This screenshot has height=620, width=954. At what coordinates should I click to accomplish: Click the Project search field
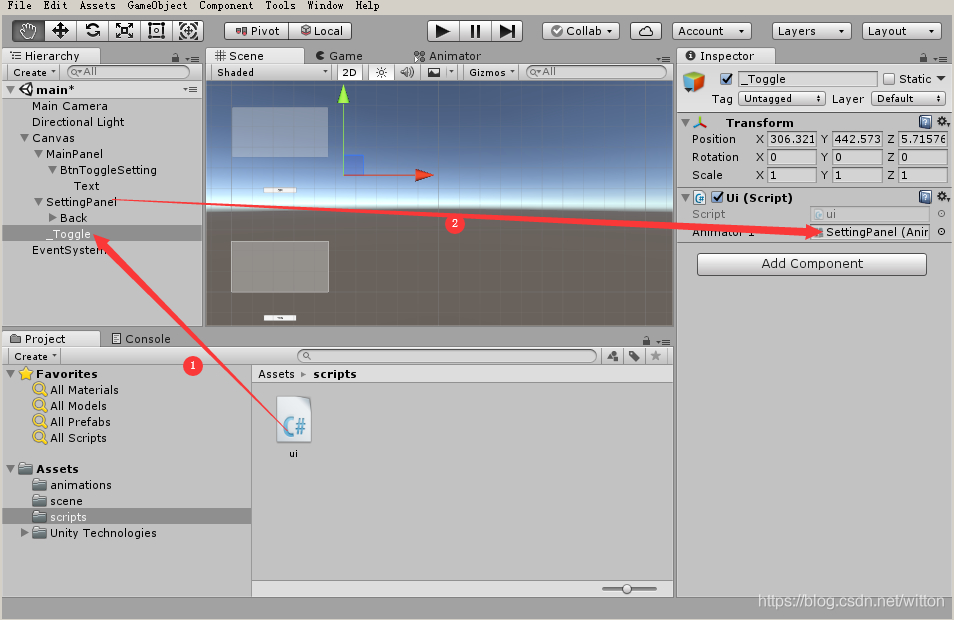point(447,356)
